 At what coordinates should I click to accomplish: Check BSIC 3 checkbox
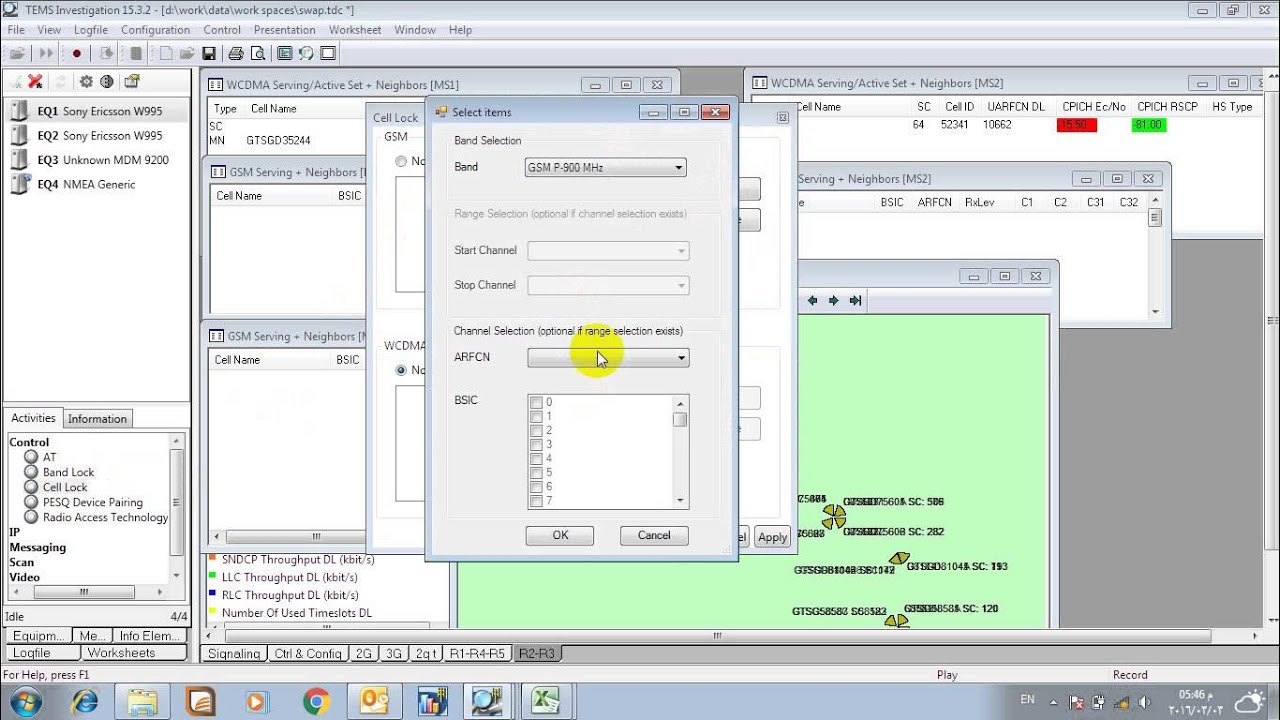537,445
